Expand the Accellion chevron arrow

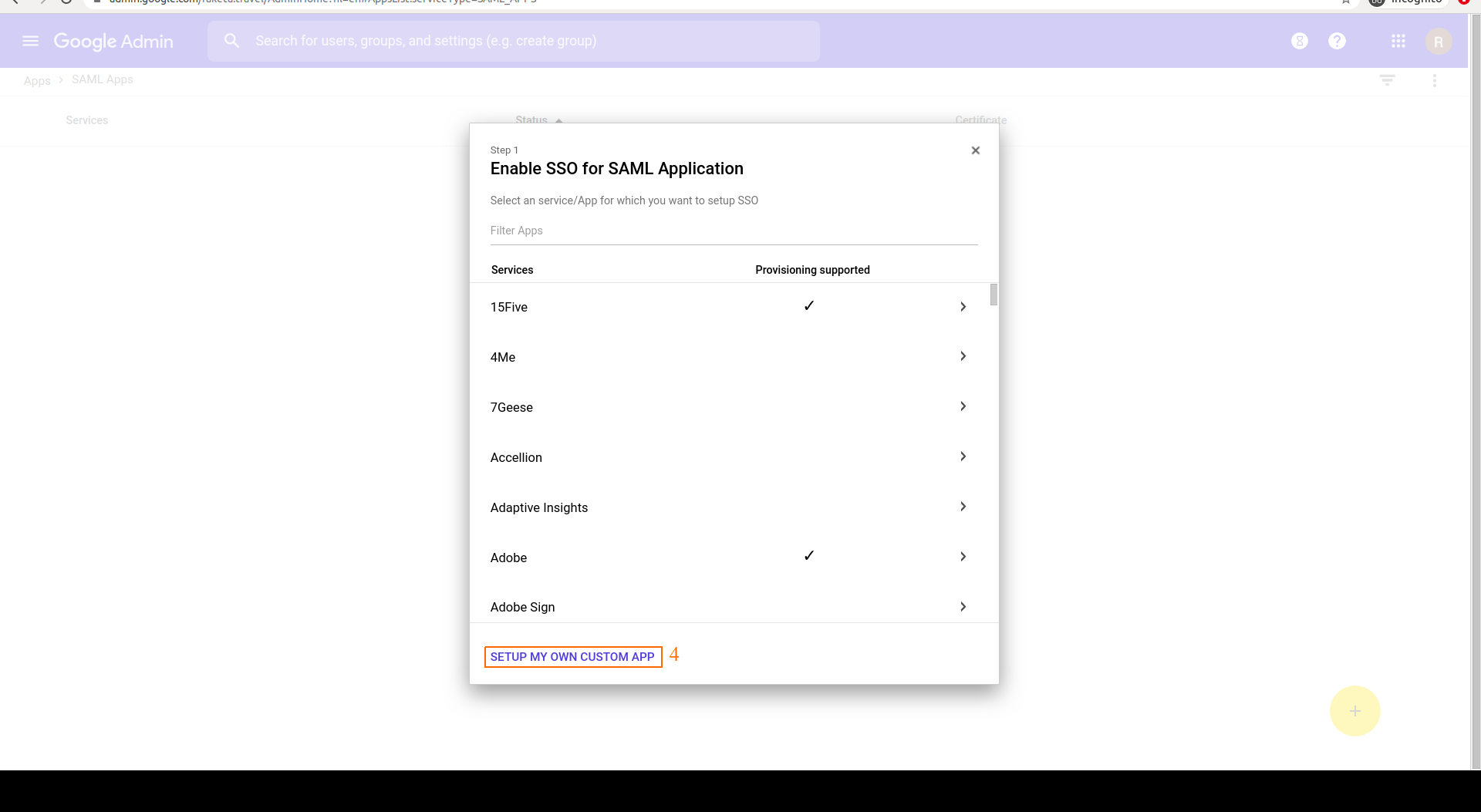click(x=963, y=457)
